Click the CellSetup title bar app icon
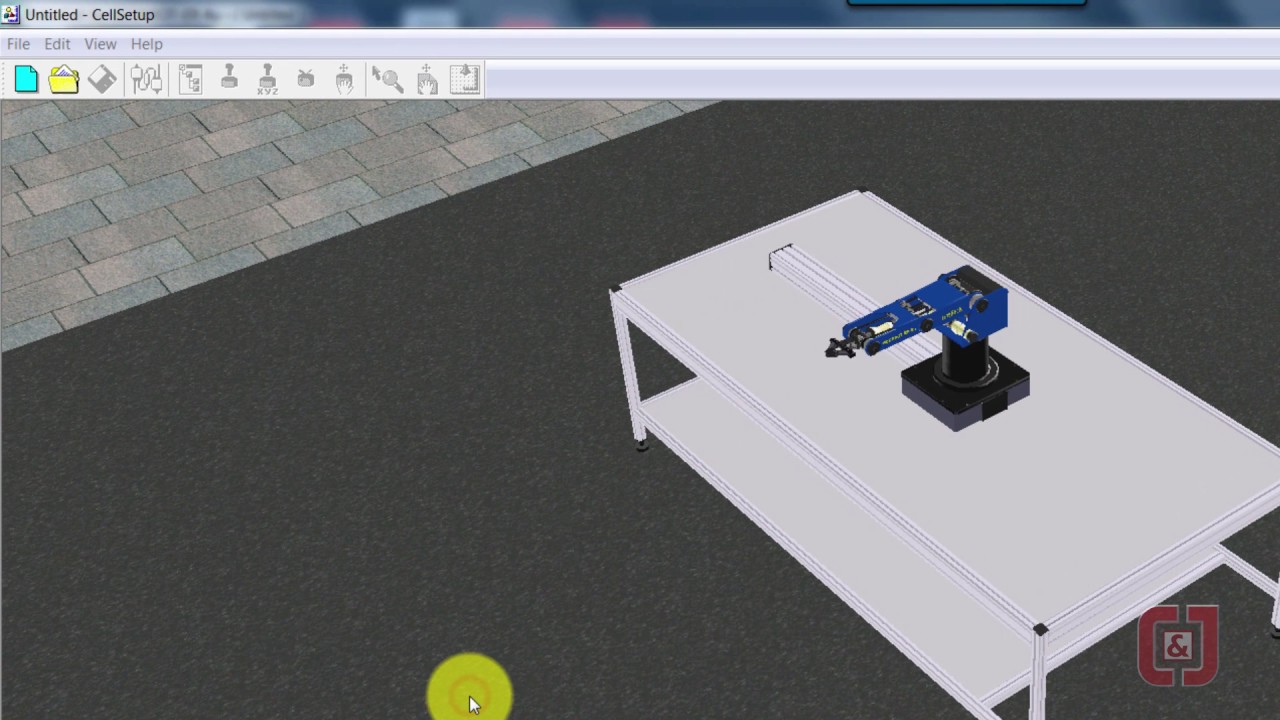The width and height of the screenshot is (1280, 720). (11, 14)
